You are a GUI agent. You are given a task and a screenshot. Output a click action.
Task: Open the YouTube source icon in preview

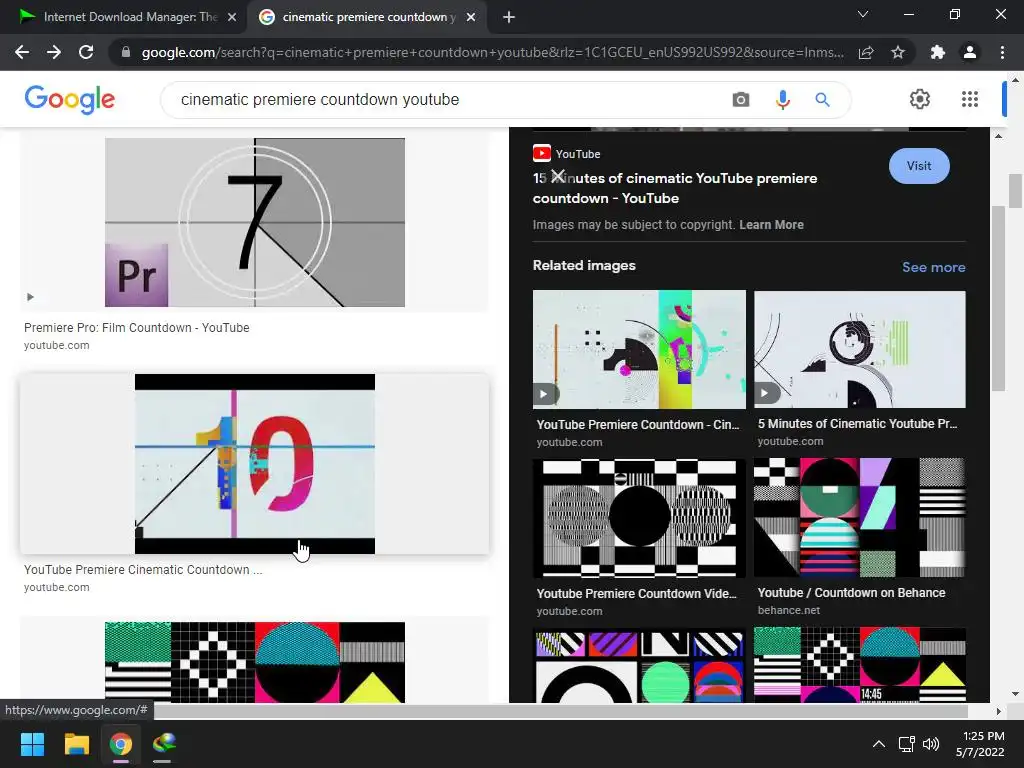[x=541, y=153]
